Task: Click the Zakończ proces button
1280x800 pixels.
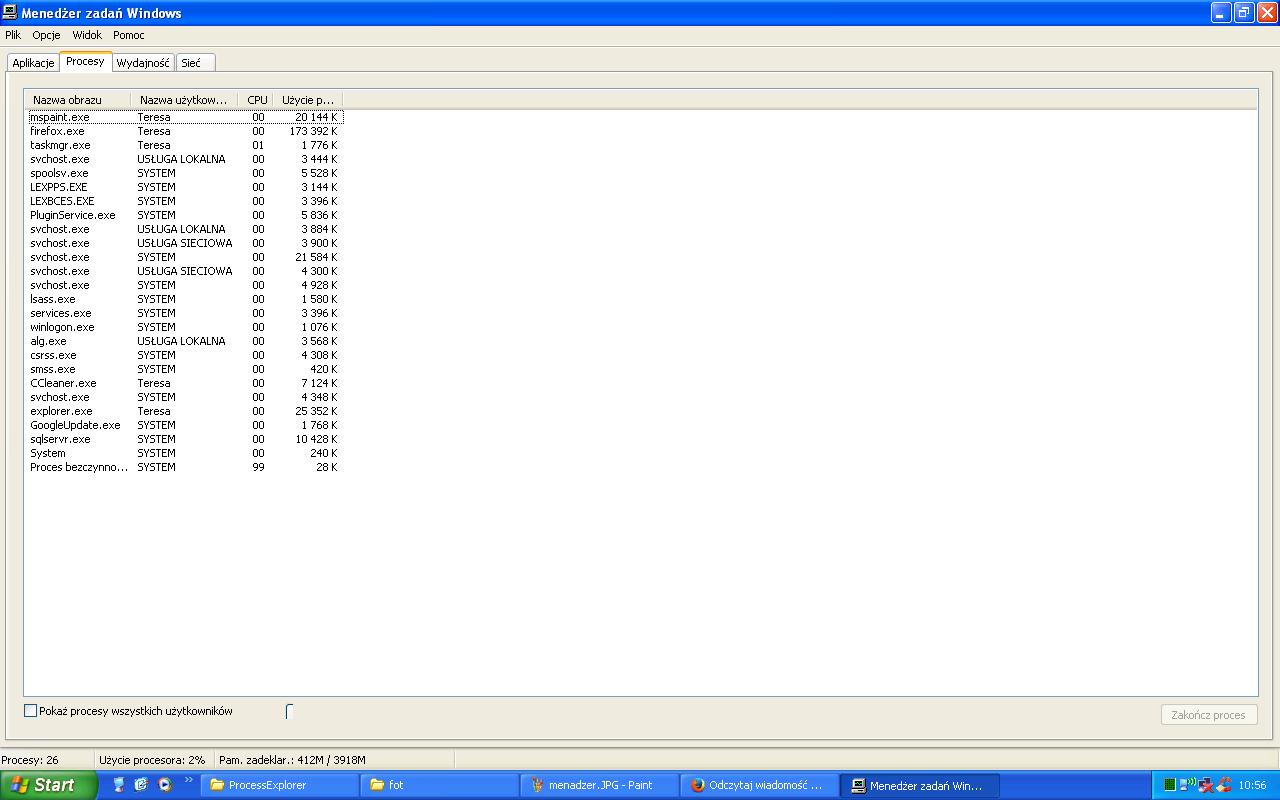Action: pos(1208,715)
